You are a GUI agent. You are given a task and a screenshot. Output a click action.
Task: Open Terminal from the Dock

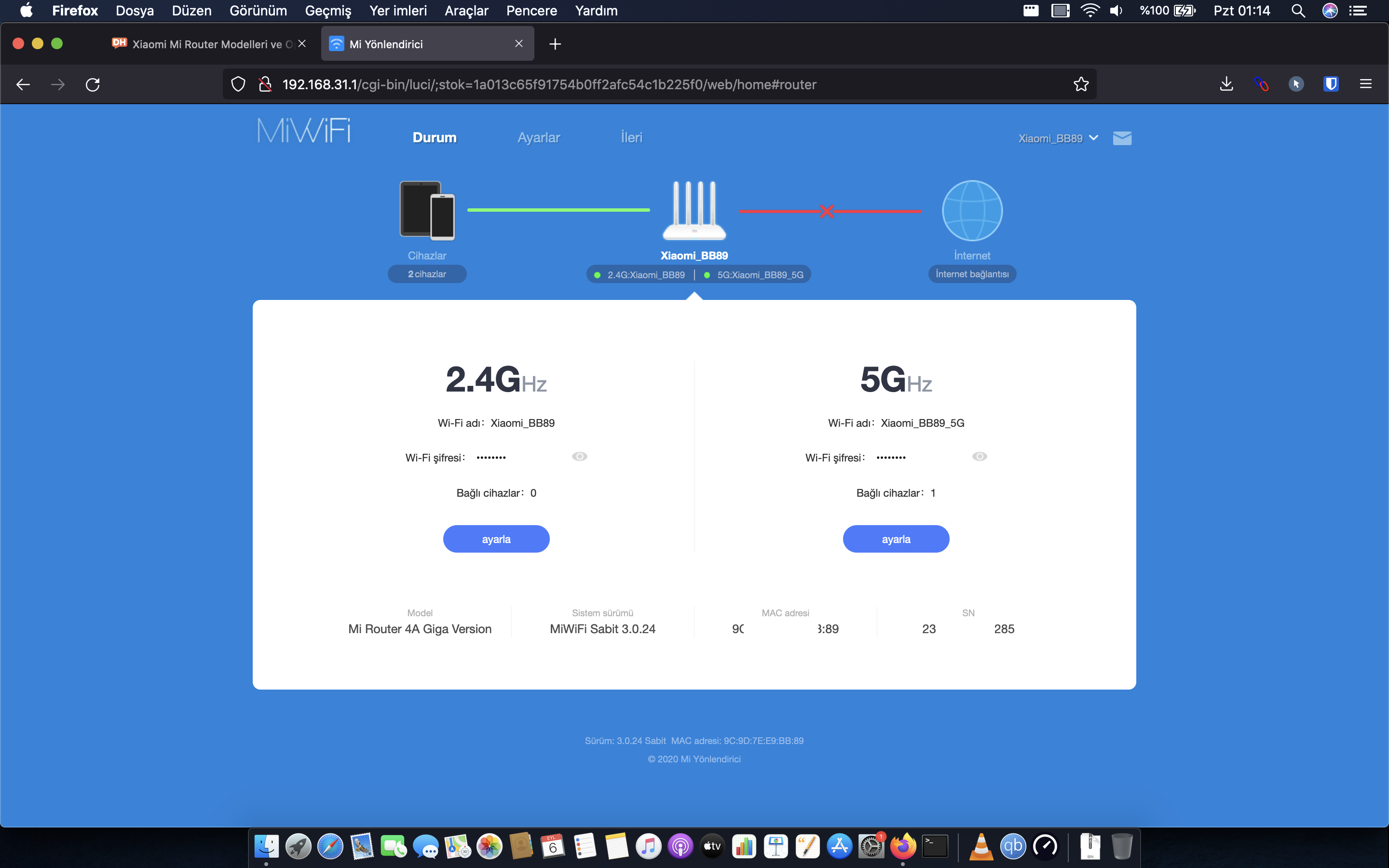tap(935, 846)
